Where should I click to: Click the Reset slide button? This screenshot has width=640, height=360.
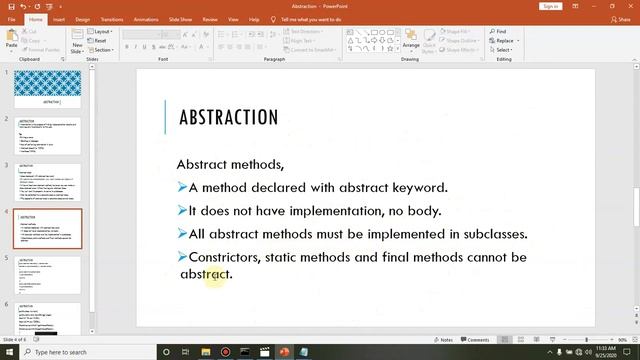point(97,41)
